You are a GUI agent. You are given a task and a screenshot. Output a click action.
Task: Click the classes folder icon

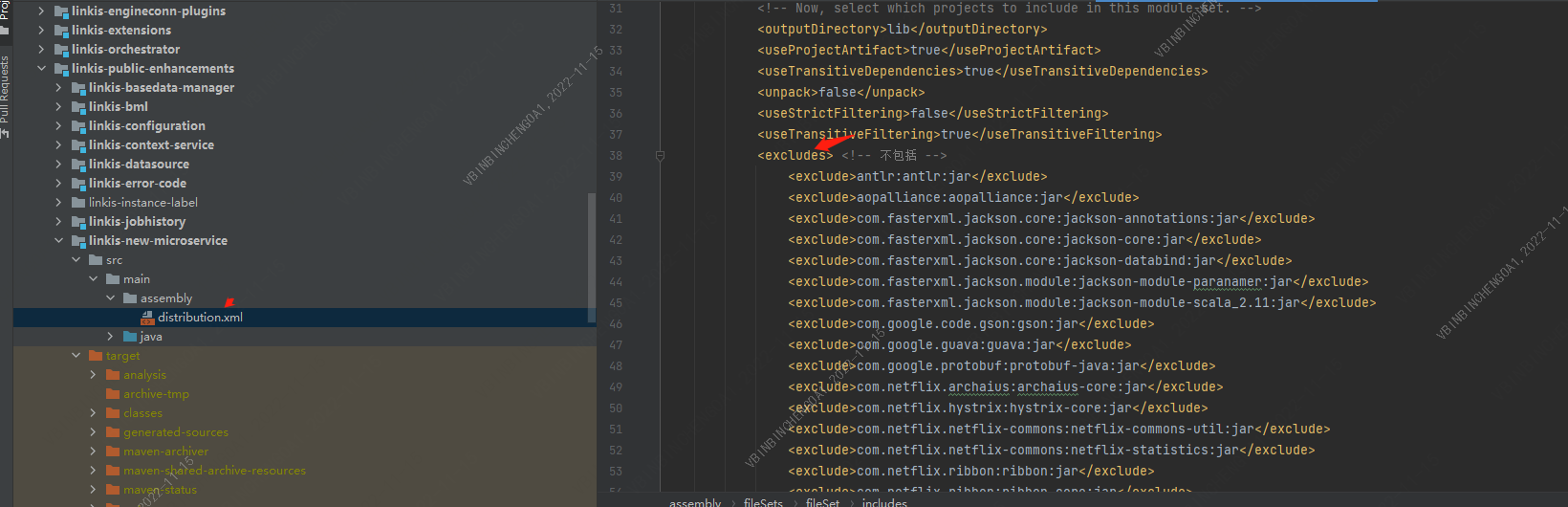[x=113, y=413]
